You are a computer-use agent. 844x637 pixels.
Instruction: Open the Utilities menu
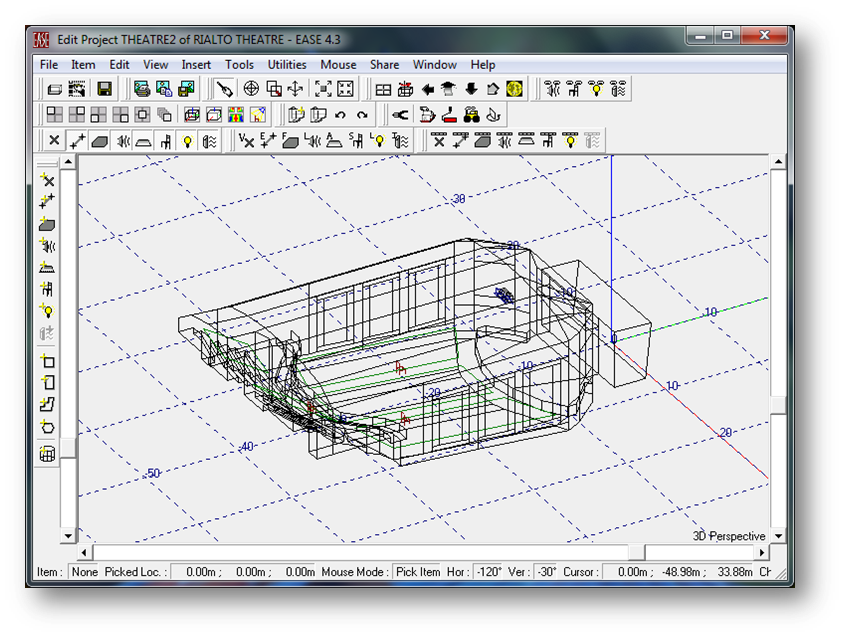click(287, 64)
